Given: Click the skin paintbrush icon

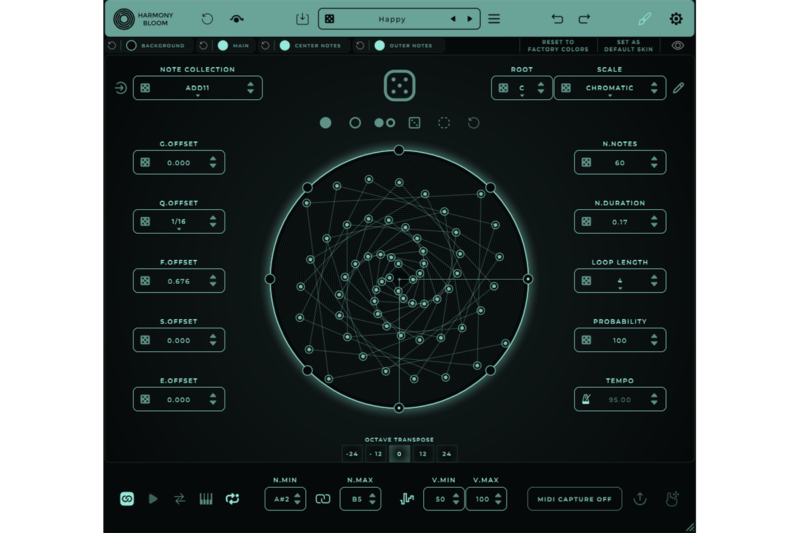Looking at the screenshot, I should (x=645, y=19).
